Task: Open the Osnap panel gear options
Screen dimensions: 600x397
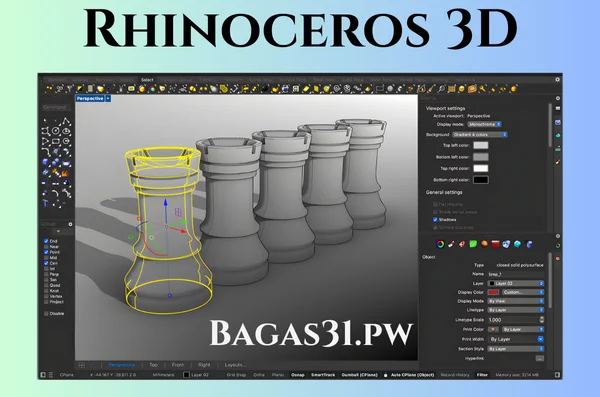Action: (x=70, y=224)
